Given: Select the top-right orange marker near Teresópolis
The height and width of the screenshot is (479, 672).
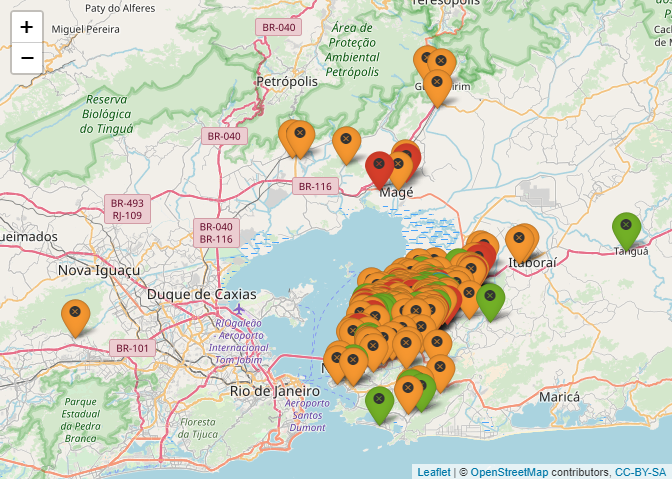Looking at the screenshot, I should (441, 61).
